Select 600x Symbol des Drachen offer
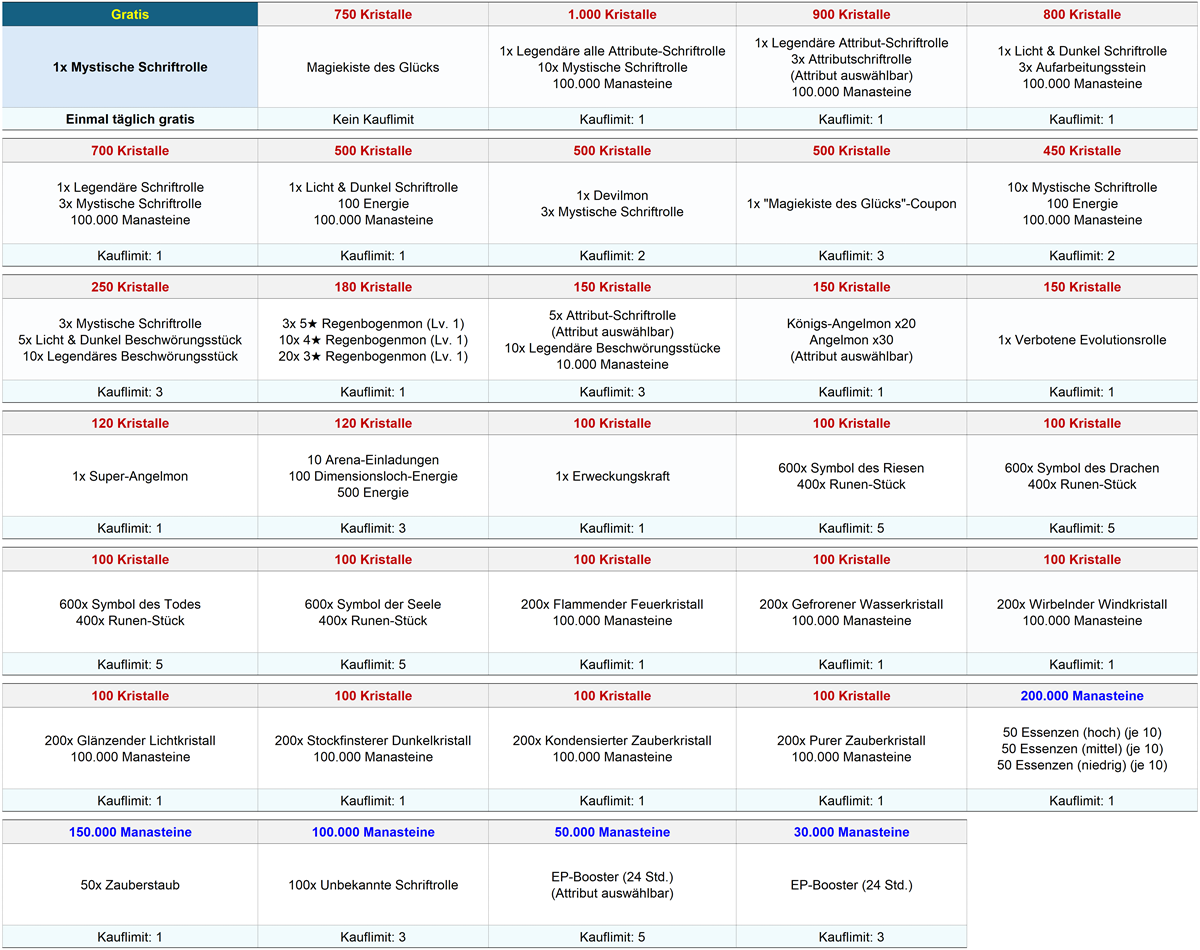The image size is (1200, 950). pos(1082,476)
